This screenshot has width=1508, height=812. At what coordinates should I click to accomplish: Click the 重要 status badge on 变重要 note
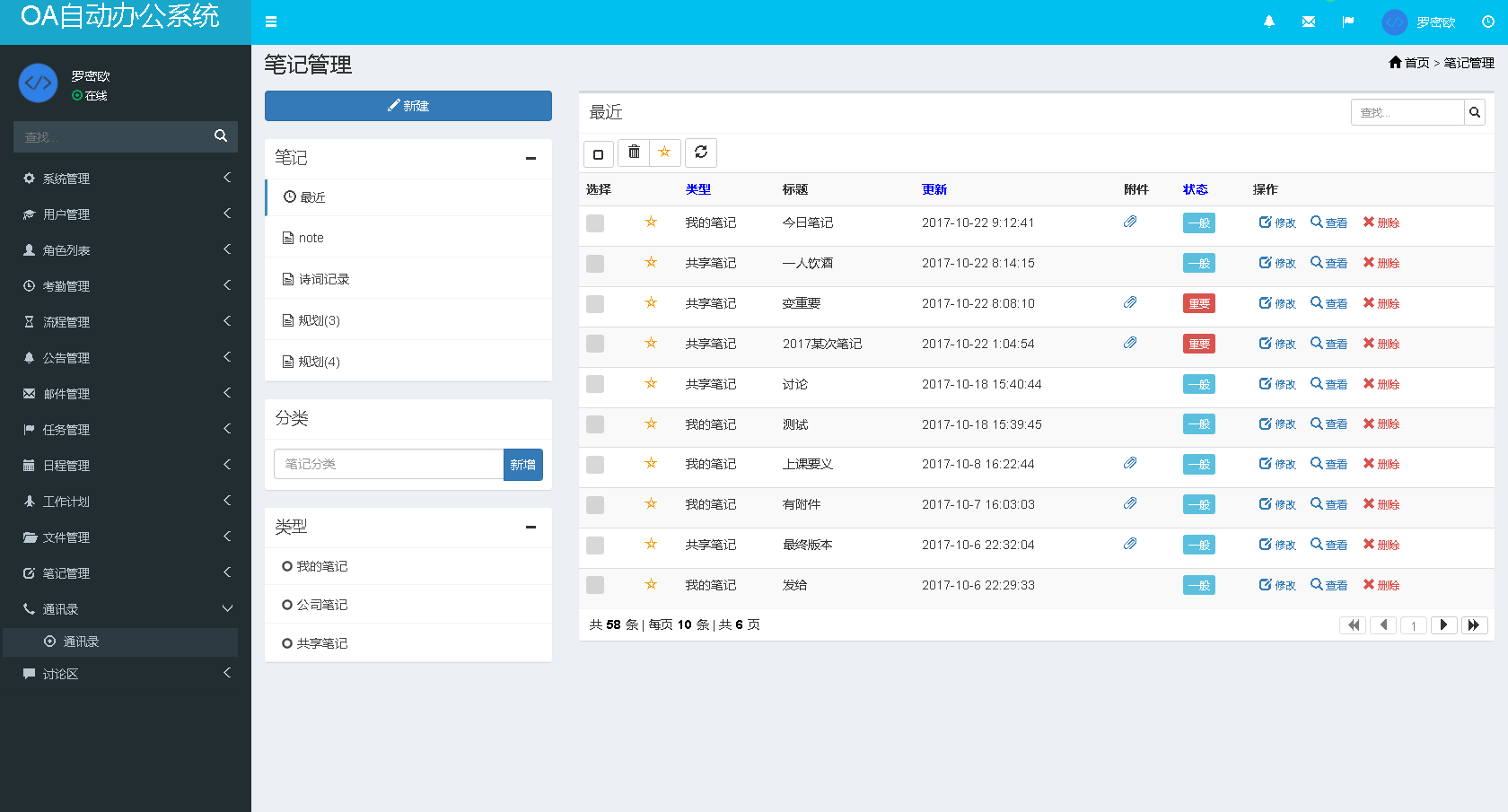(1198, 303)
